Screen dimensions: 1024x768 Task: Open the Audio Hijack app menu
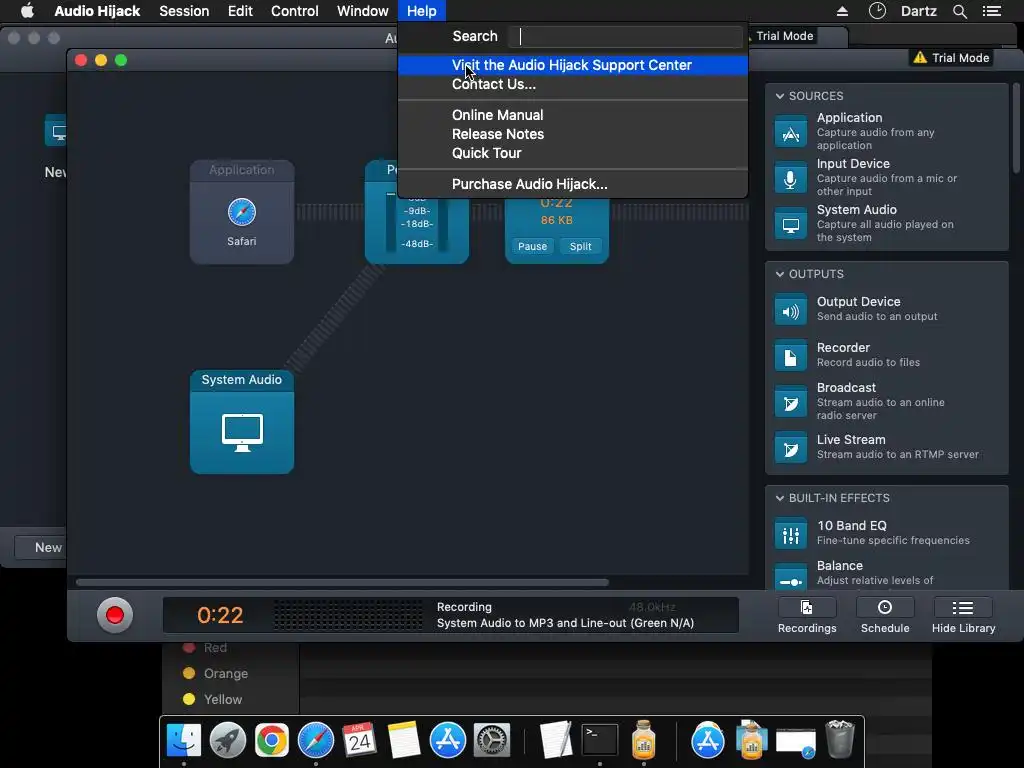[97, 11]
